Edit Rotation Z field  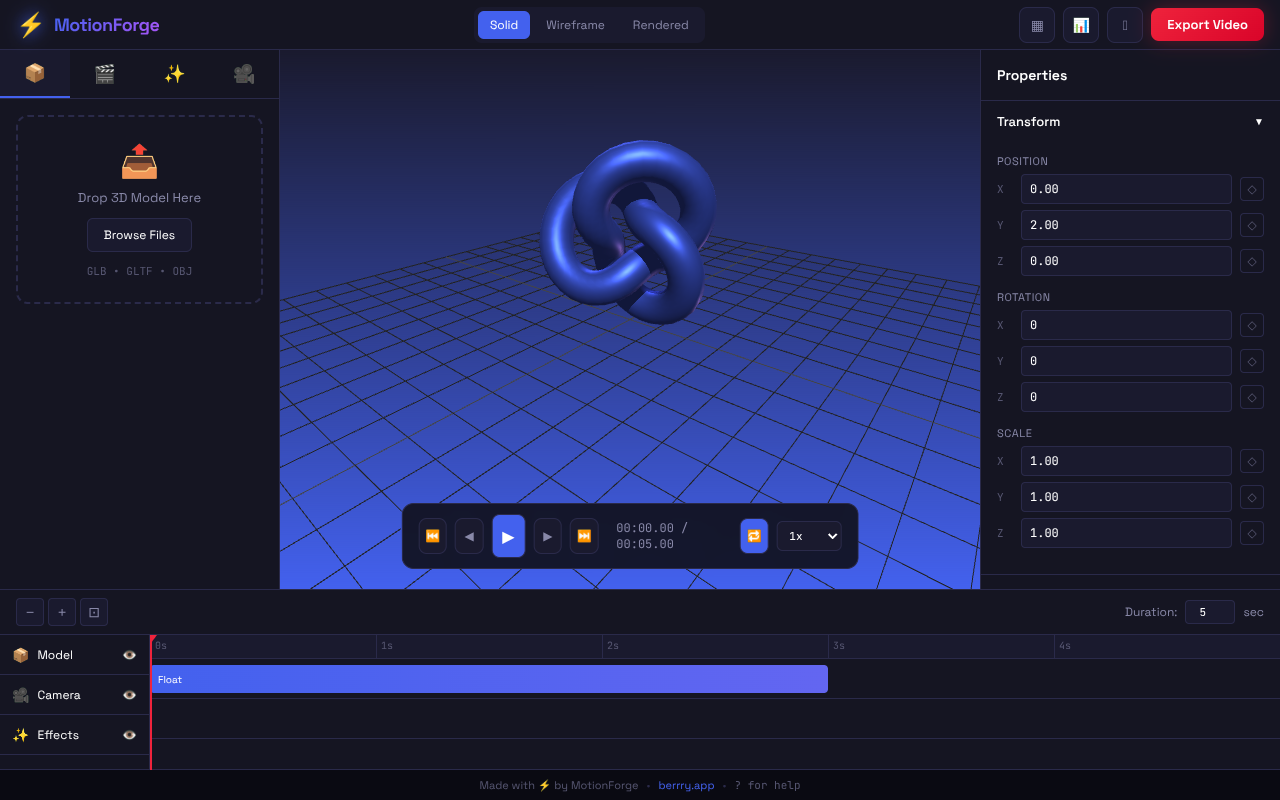point(1126,397)
